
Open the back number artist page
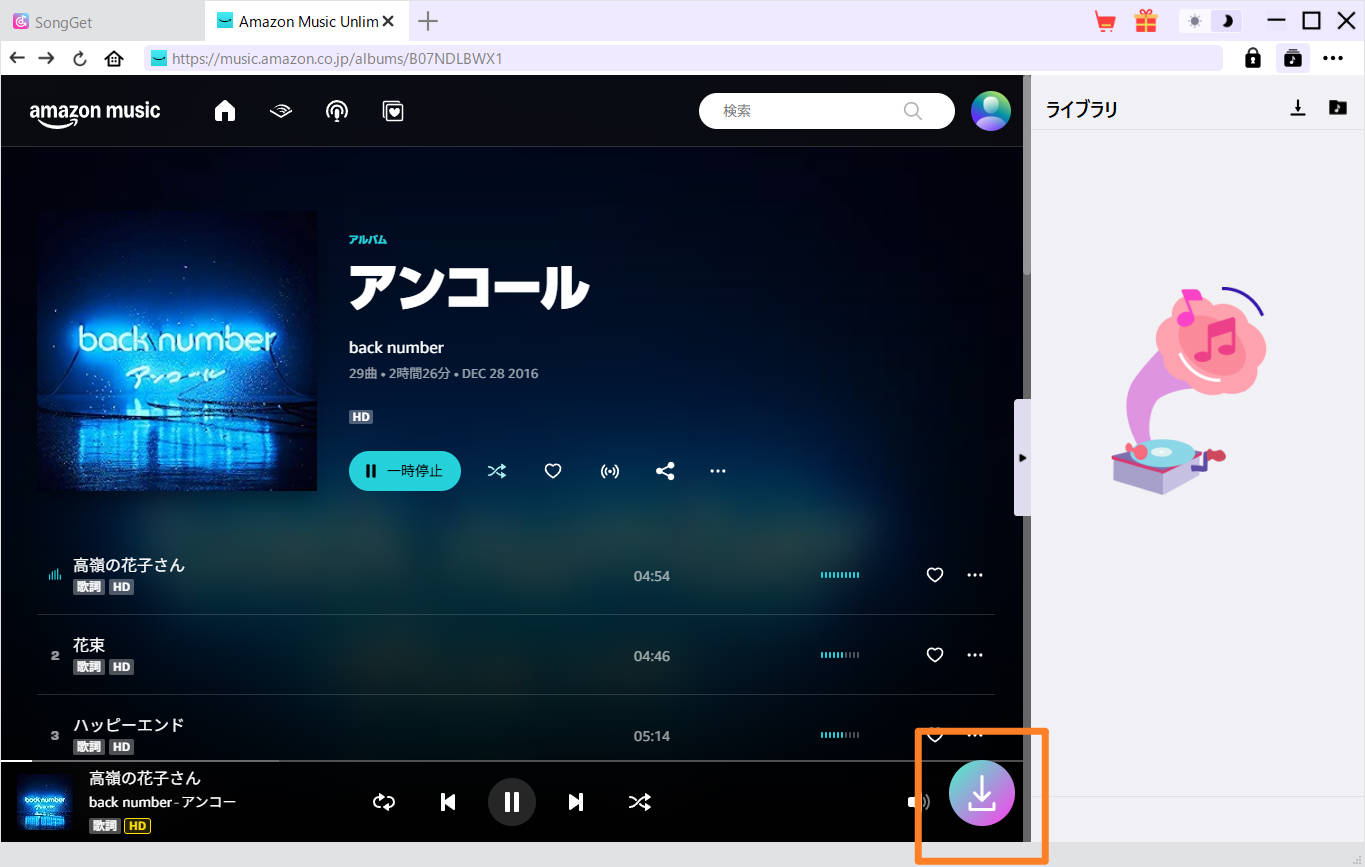(395, 347)
